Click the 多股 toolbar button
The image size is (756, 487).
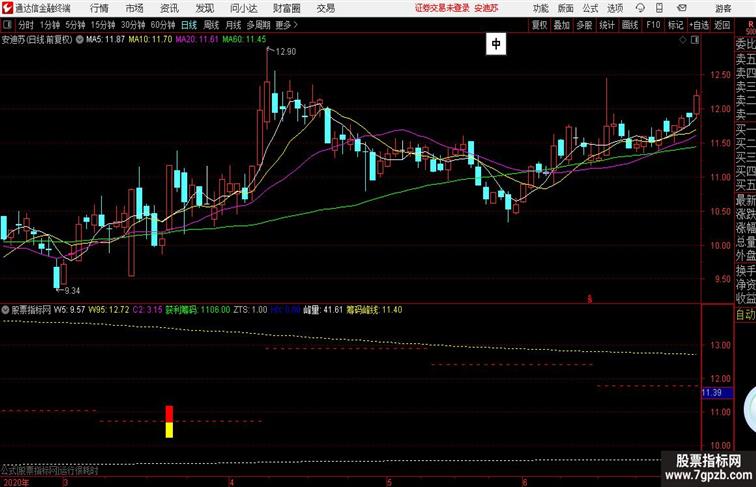pos(584,25)
